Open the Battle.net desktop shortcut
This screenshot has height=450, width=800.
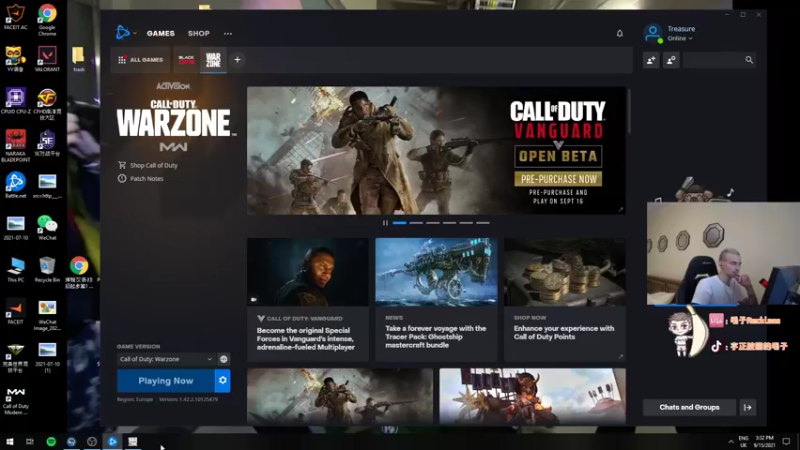[x=15, y=185]
